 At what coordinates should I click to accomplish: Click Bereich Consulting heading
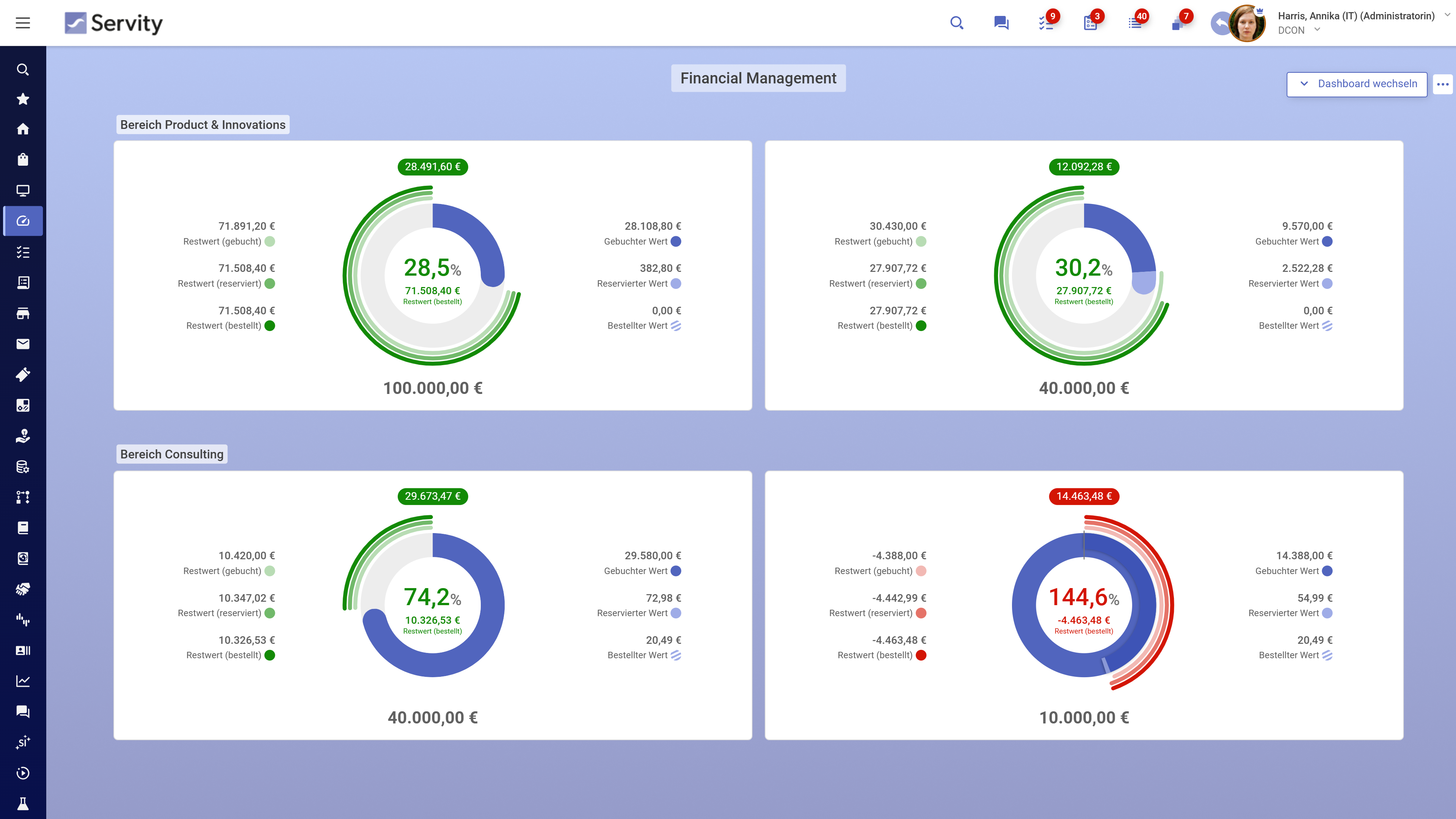172,455
